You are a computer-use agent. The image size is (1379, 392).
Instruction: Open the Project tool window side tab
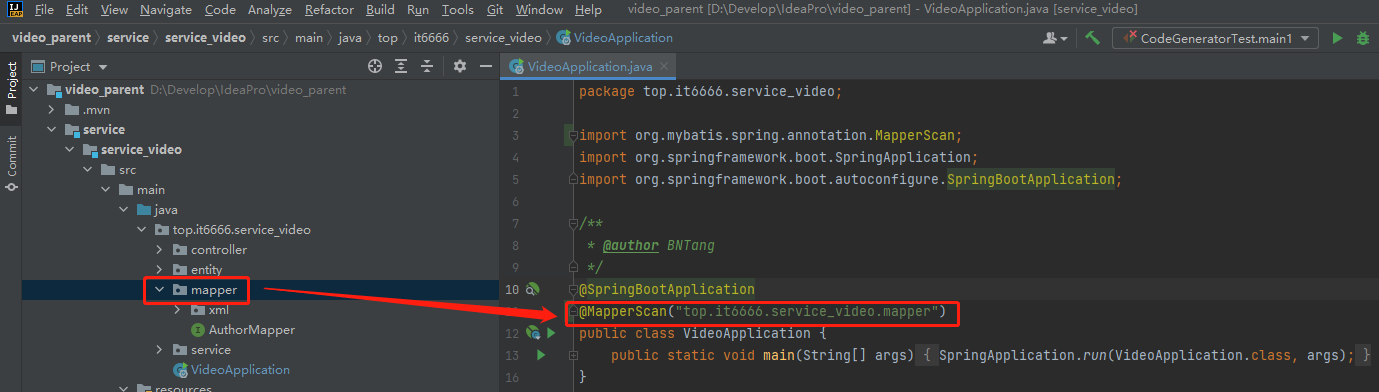point(11,88)
